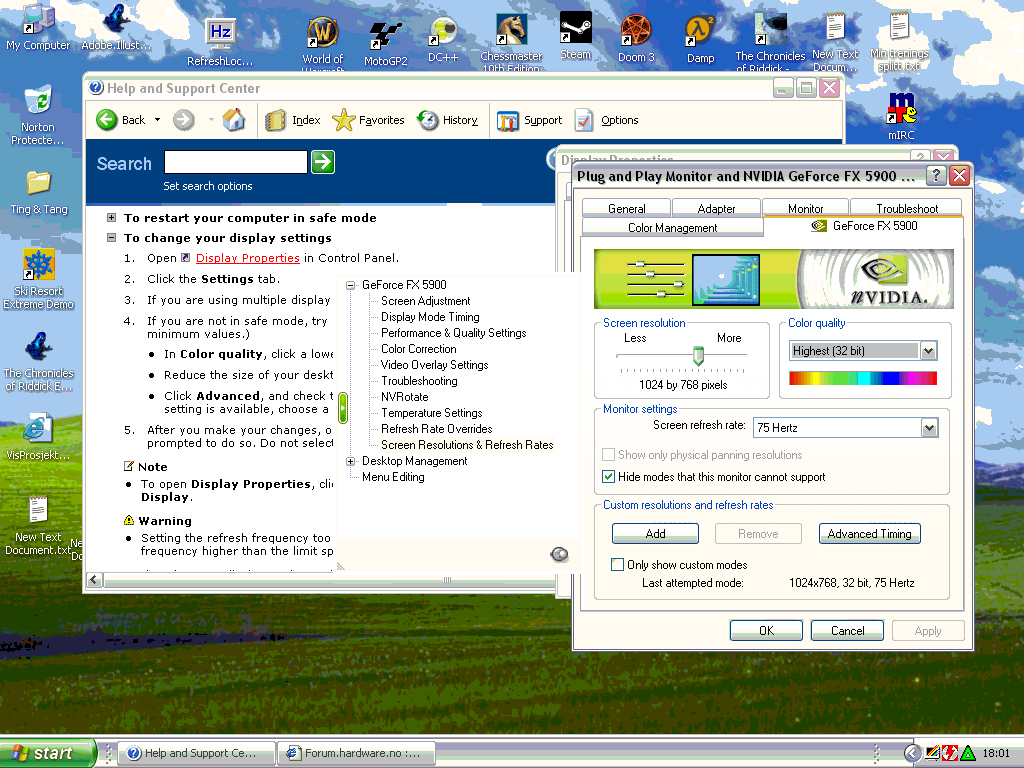Click Add custom resolution button
This screenshot has width=1024, height=768.
(x=655, y=534)
